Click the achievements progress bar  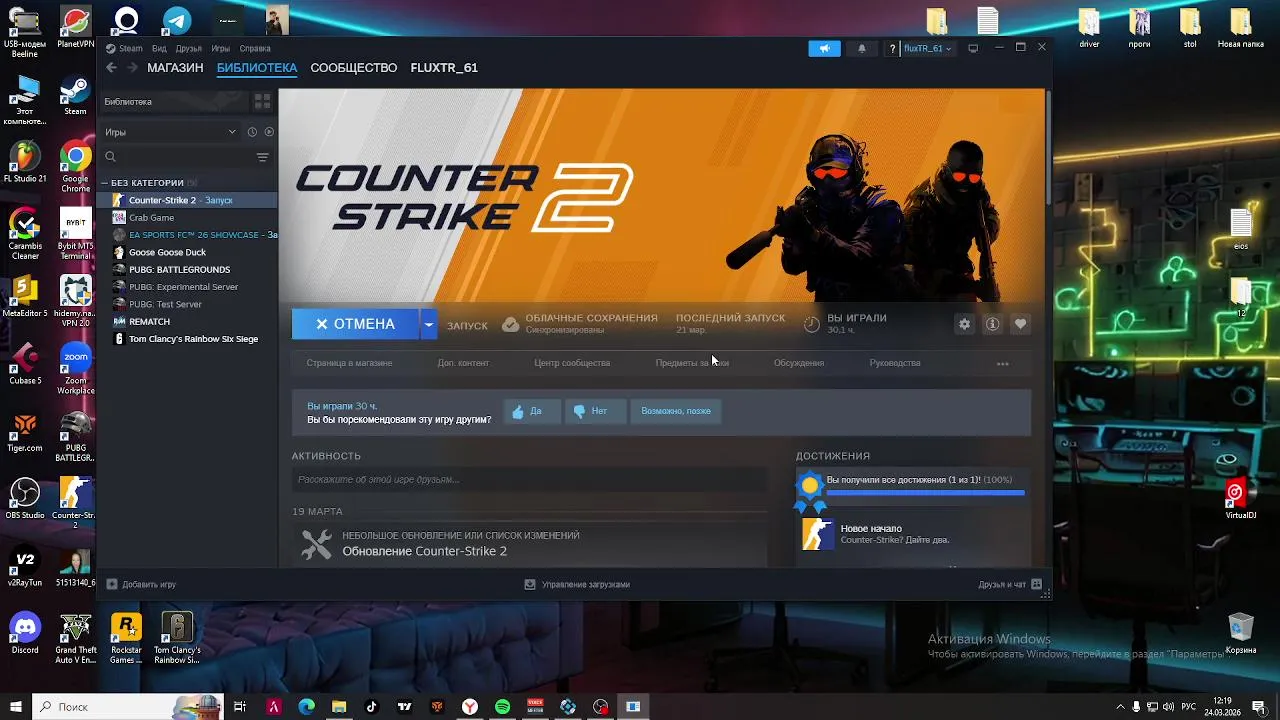[x=926, y=492]
